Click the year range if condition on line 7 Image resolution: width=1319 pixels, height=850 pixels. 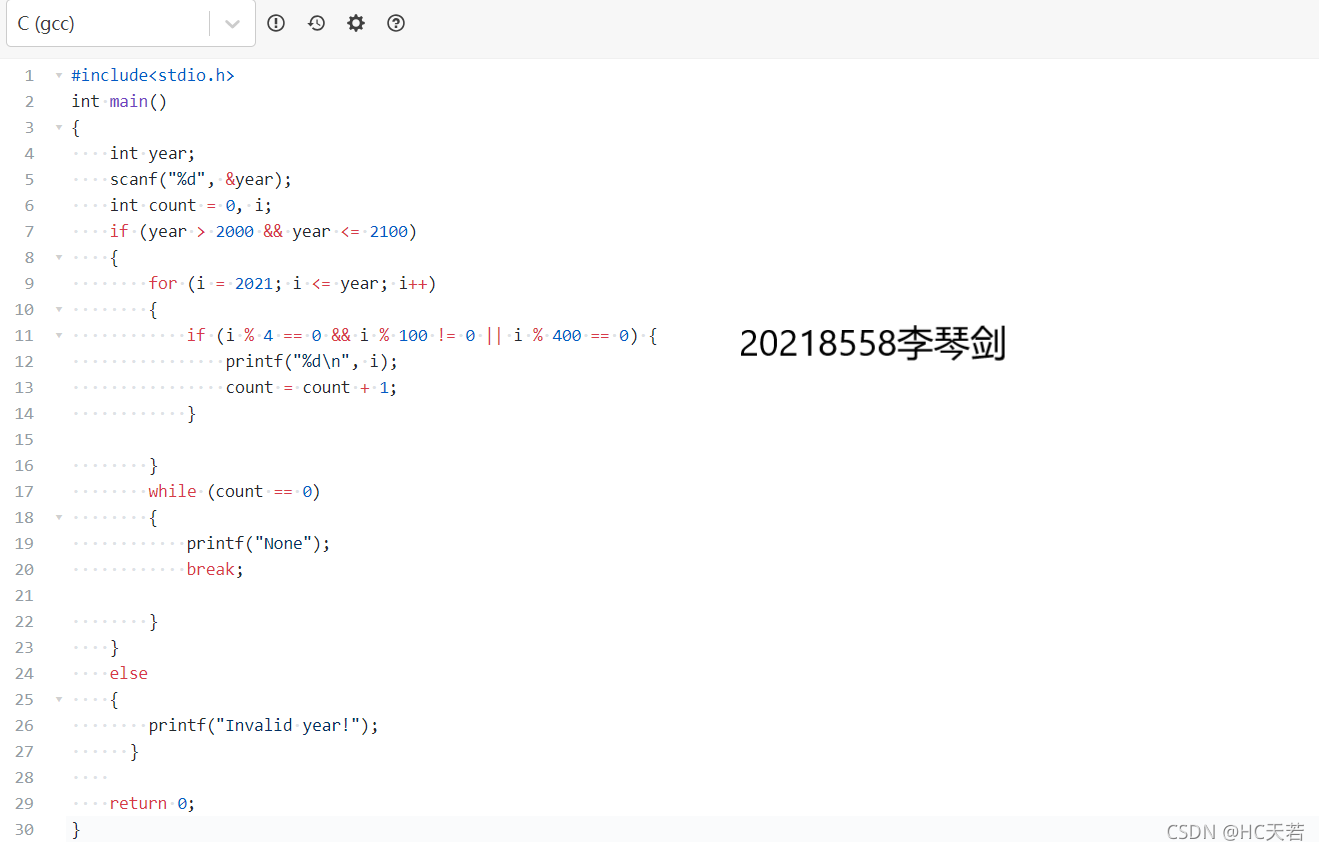(x=263, y=231)
